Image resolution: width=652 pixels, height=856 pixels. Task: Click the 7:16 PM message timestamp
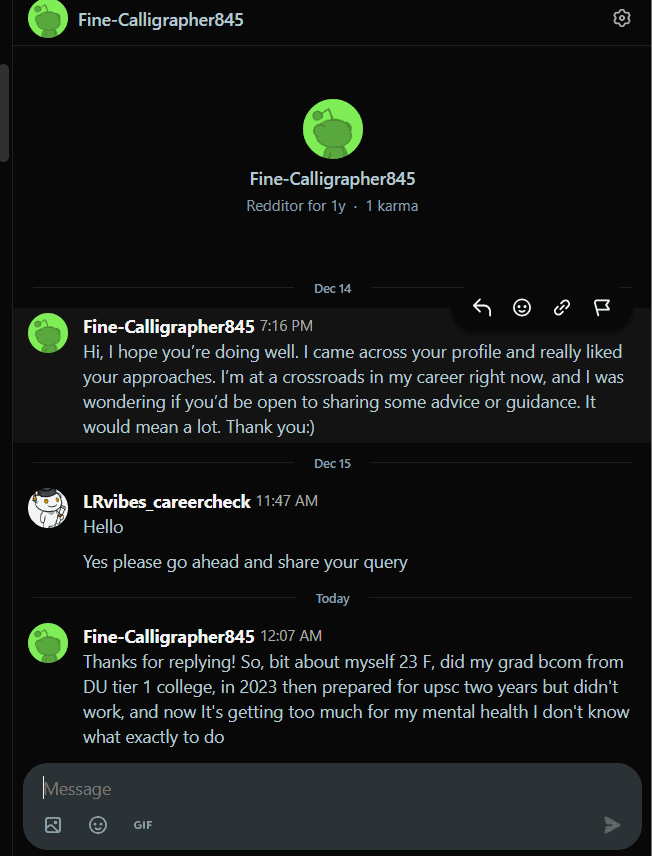tap(286, 326)
